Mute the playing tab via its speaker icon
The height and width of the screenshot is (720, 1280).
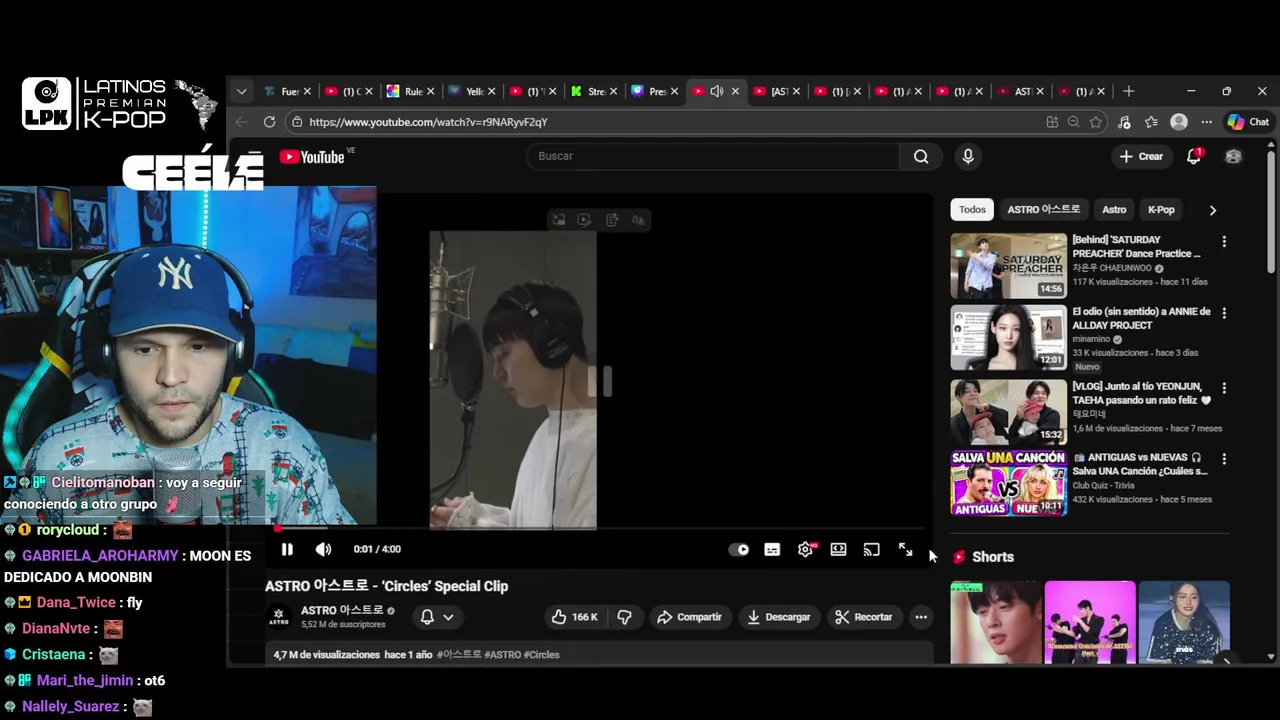(x=717, y=91)
